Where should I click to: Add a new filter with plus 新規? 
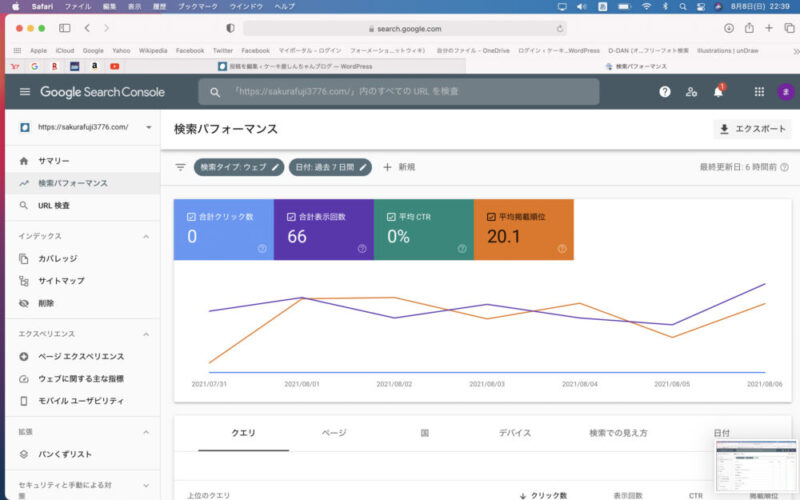399,167
